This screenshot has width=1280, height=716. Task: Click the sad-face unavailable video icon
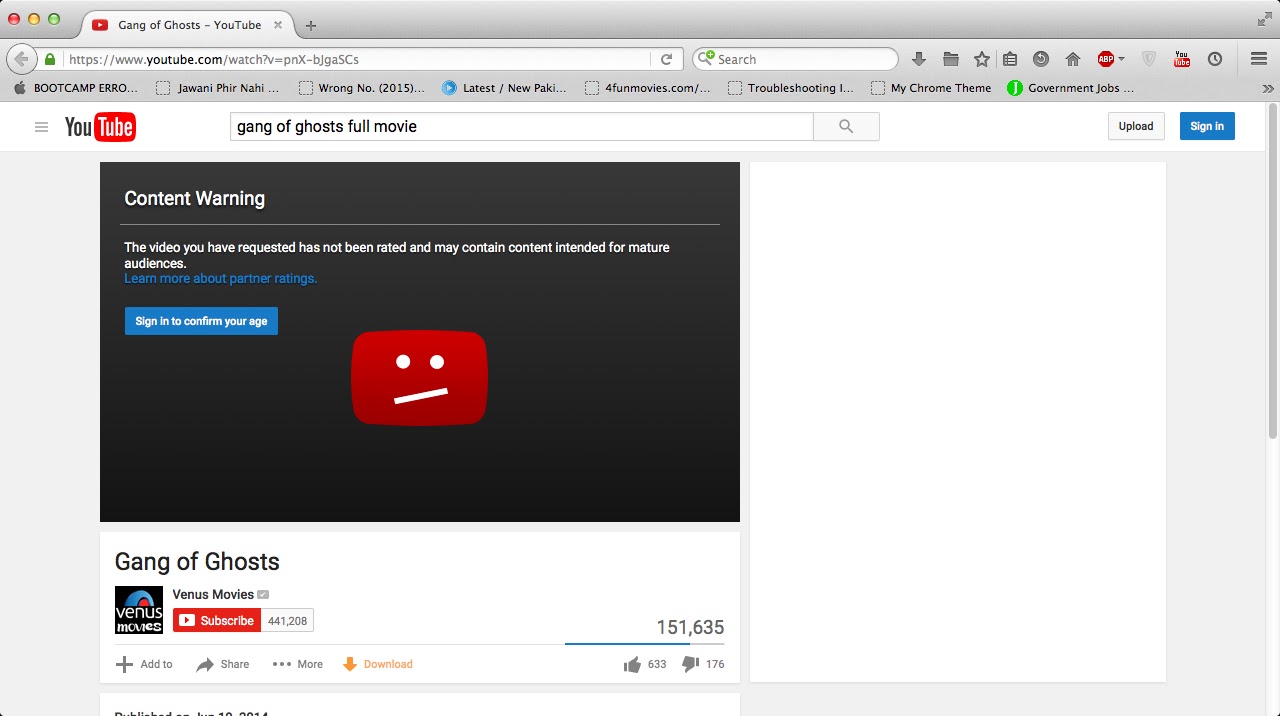(x=419, y=378)
